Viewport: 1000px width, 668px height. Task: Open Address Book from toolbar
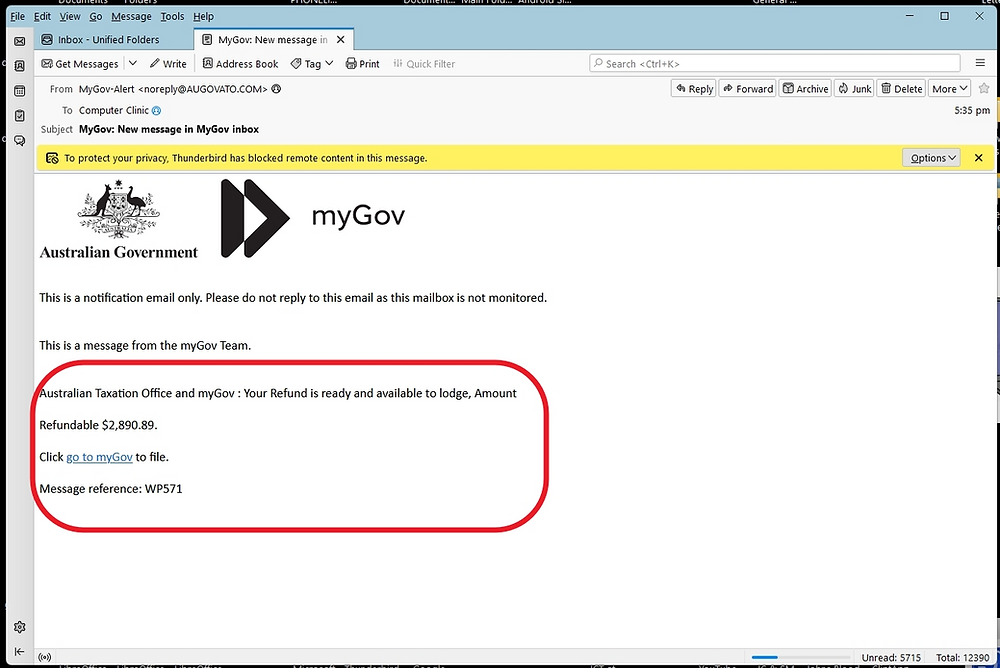pyautogui.click(x=240, y=64)
